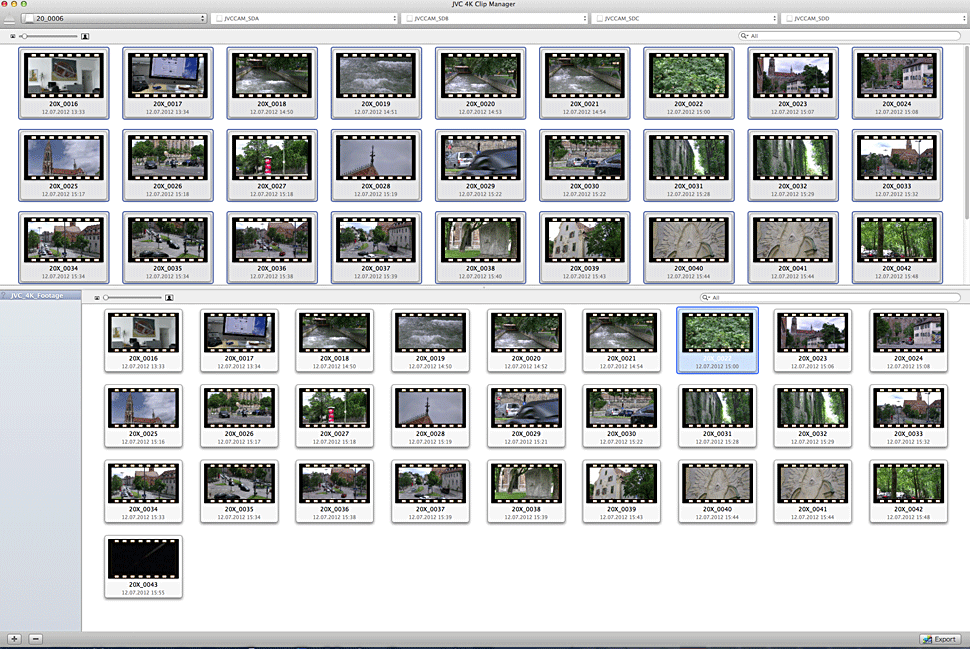This screenshot has width=970, height=649.
Task: Expand the JVCCAM_SDD card dropdown
Action: [873, 18]
